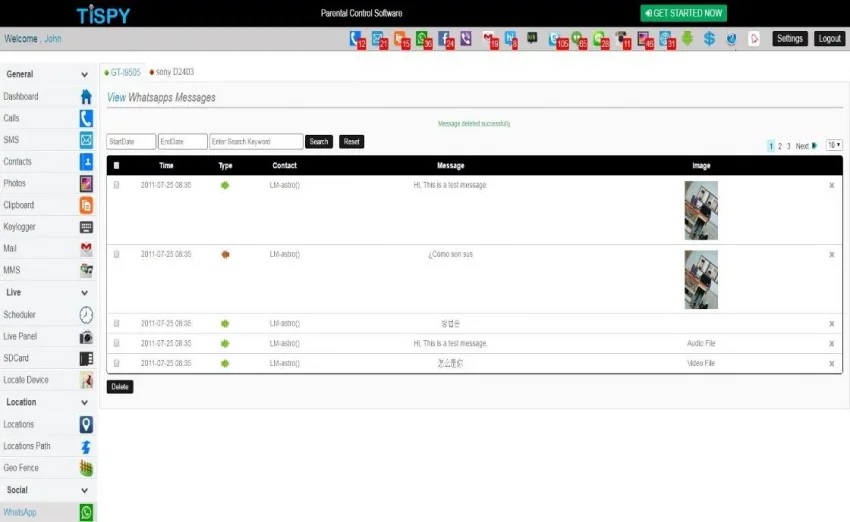The width and height of the screenshot is (850, 522).
Task: Delete the Video File message row with X
Action: tap(832, 364)
